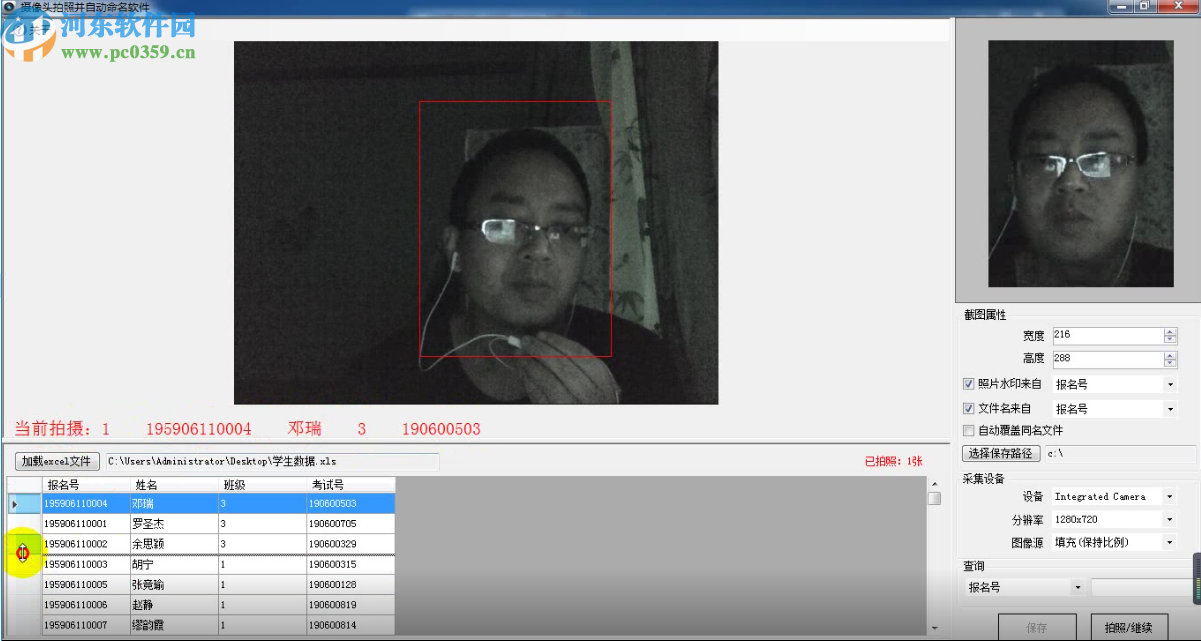Select the exam number 190600128
The image size is (1201, 641).
point(351,585)
